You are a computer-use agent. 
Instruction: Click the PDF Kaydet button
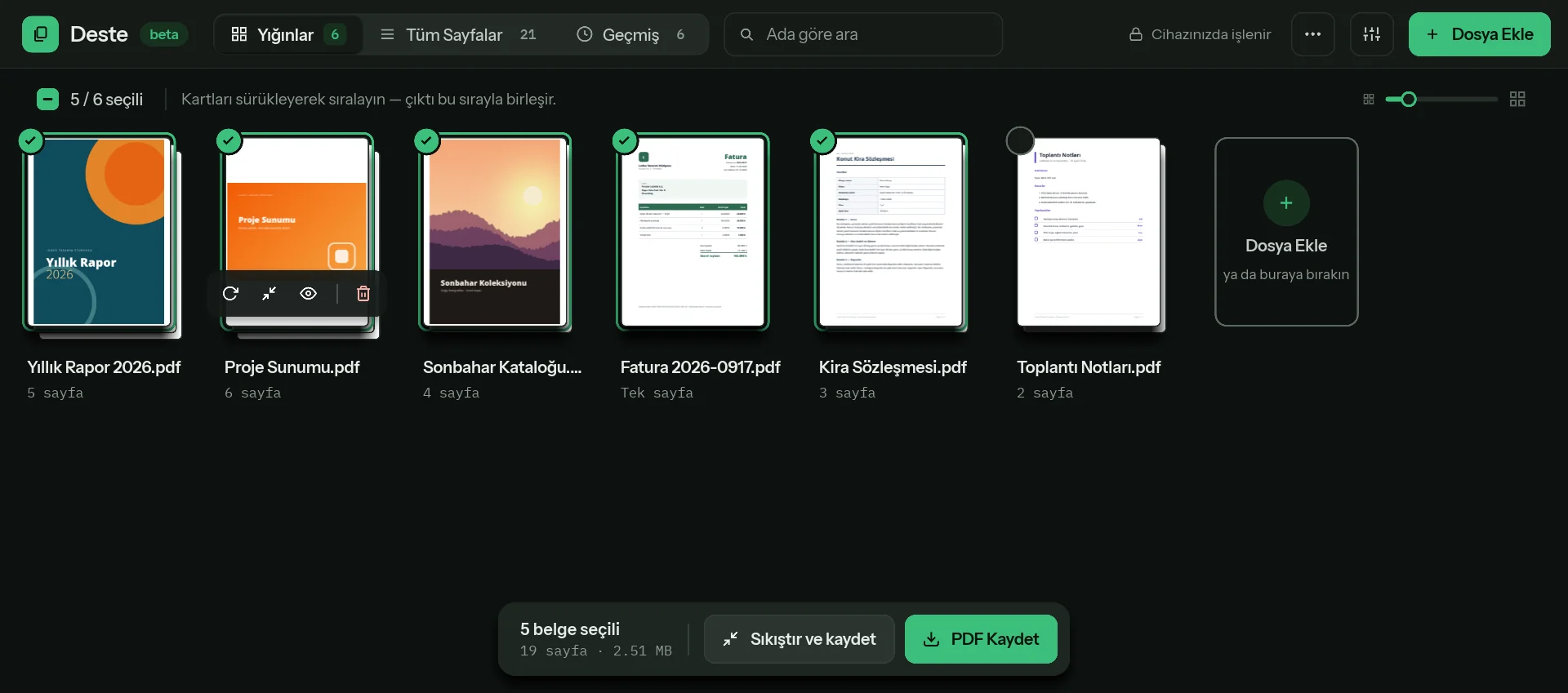(x=981, y=639)
